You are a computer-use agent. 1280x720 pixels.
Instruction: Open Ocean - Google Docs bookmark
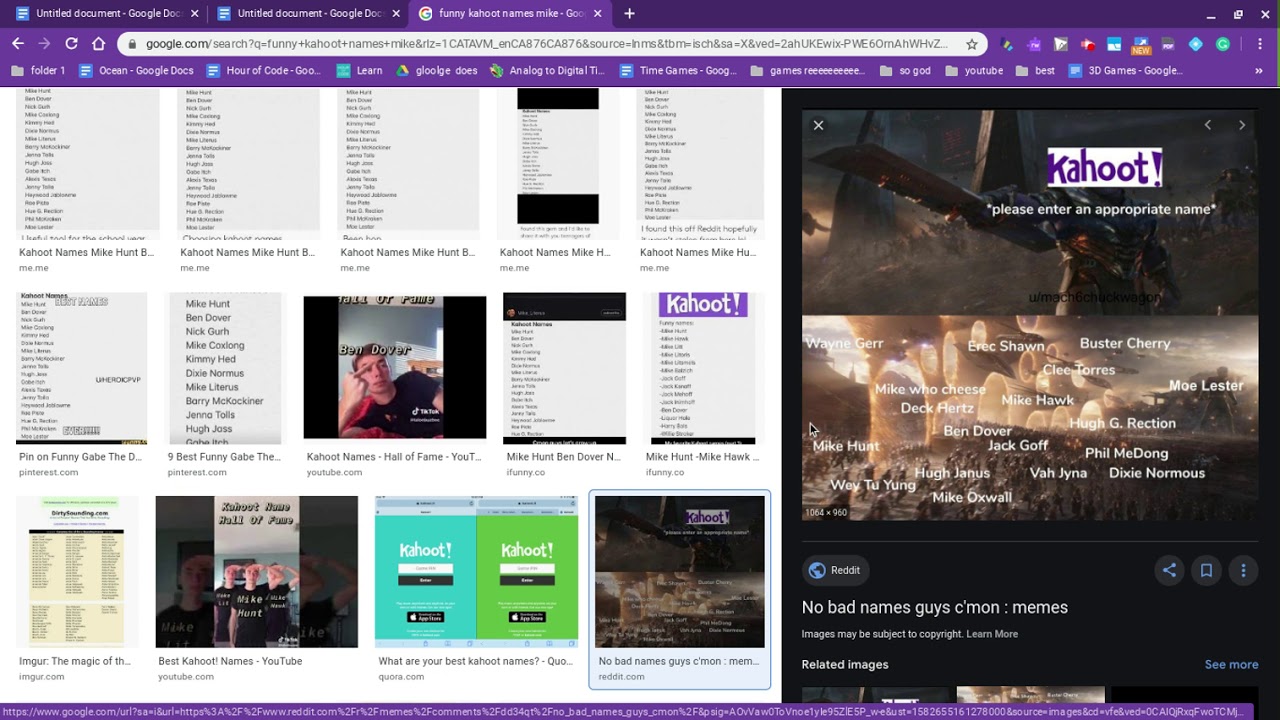tap(136, 71)
